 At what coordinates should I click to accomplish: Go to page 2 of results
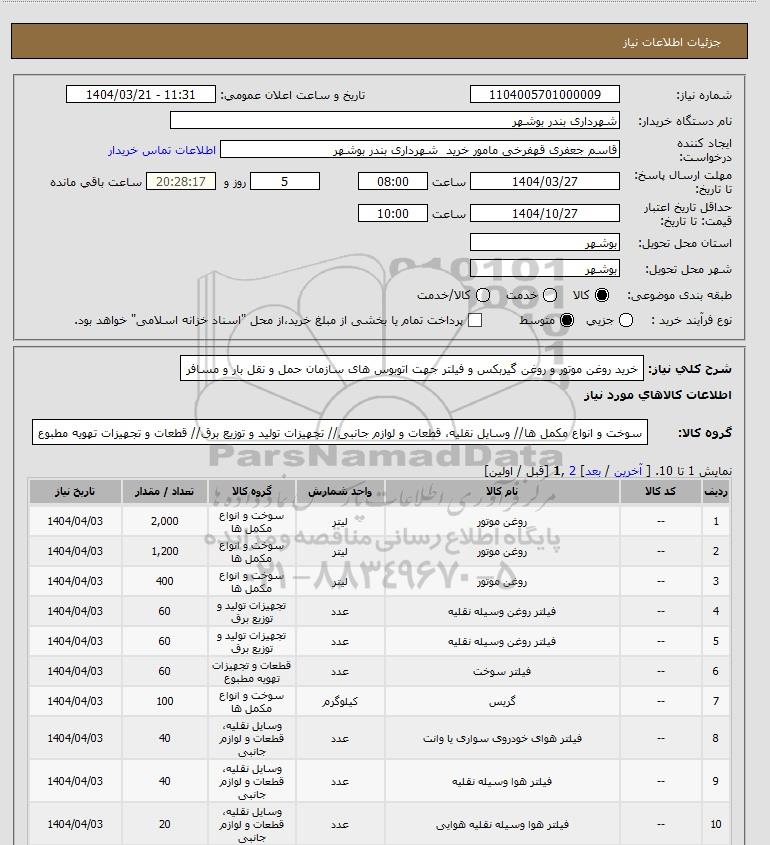(572, 471)
